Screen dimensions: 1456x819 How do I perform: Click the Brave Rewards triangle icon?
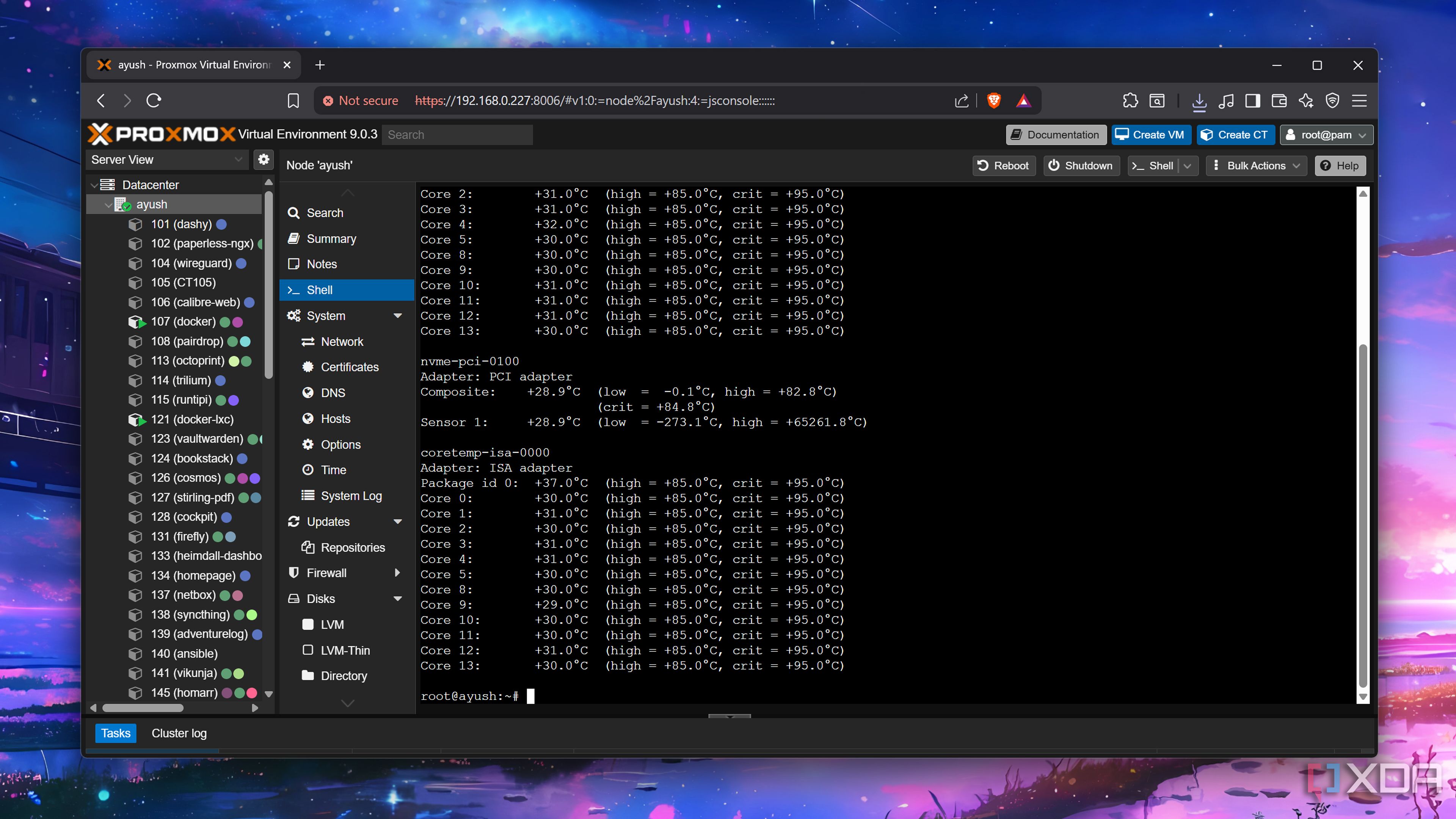pyautogui.click(x=1023, y=100)
